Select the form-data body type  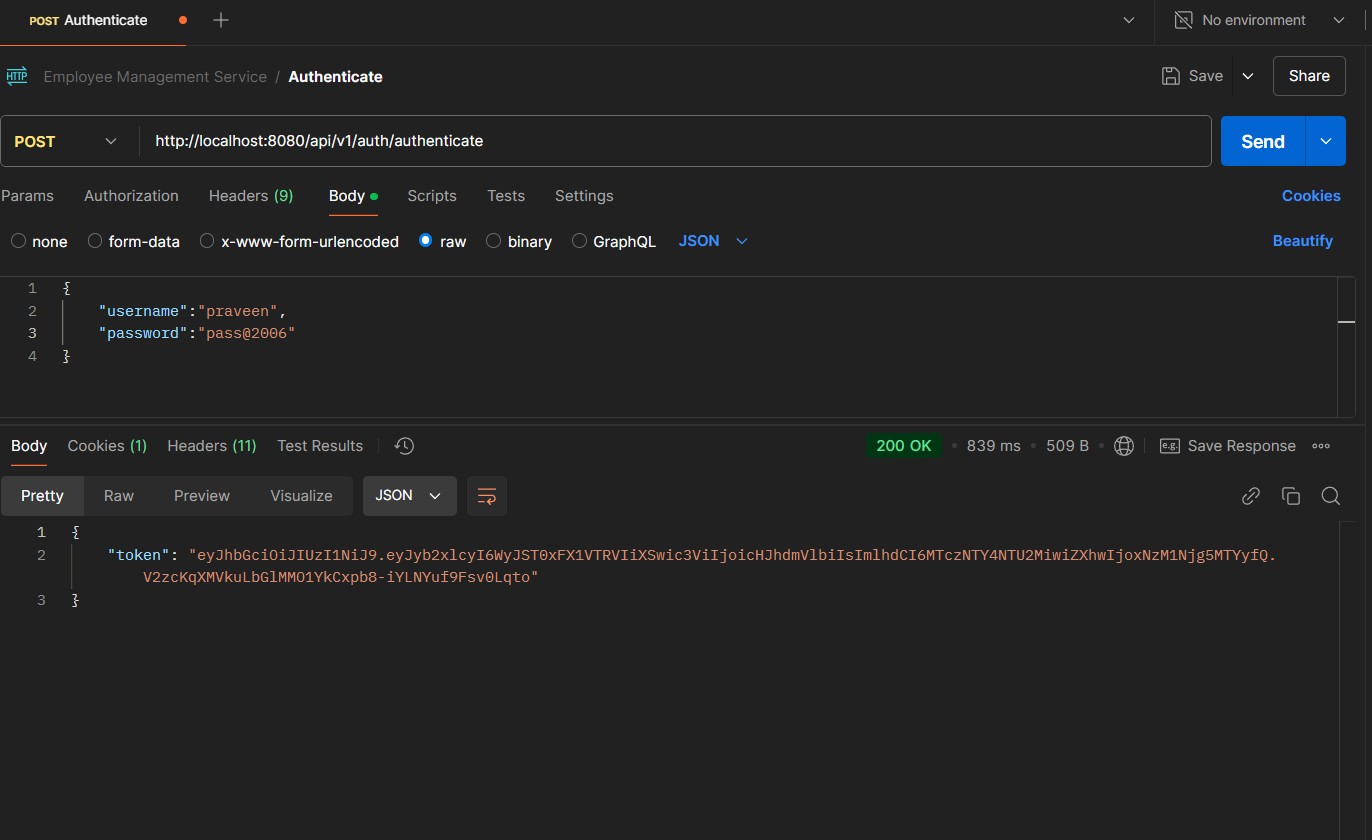tap(95, 241)
